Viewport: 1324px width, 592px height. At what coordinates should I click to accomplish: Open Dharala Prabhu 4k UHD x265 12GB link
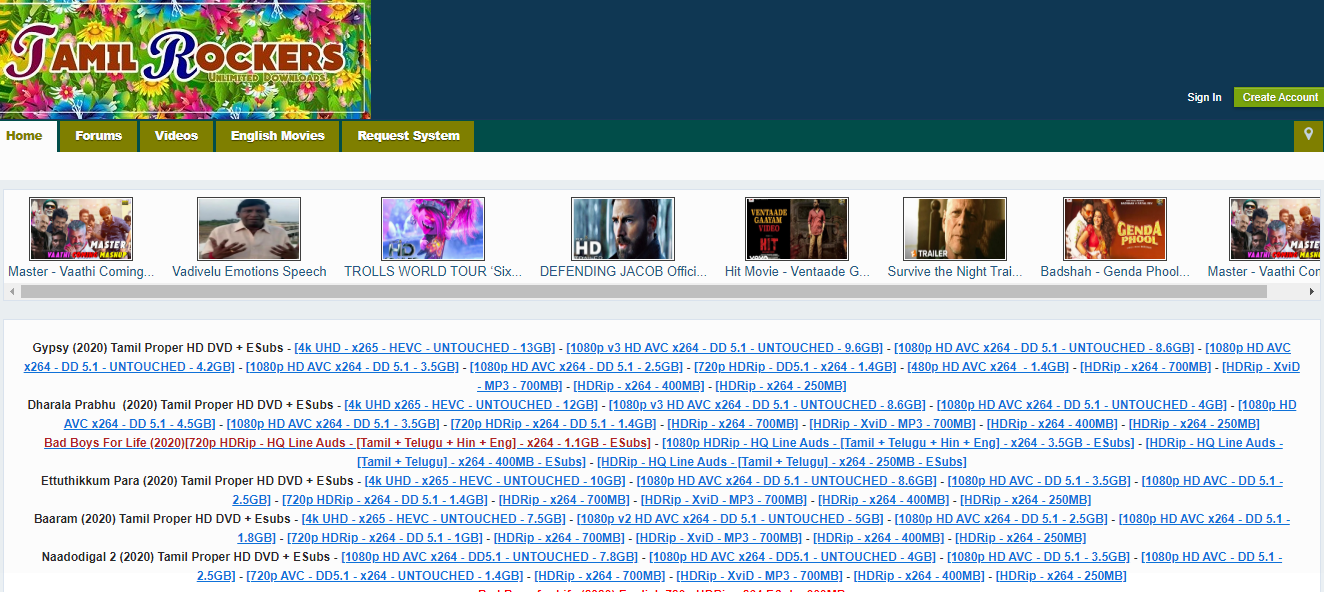pos(470,405)
